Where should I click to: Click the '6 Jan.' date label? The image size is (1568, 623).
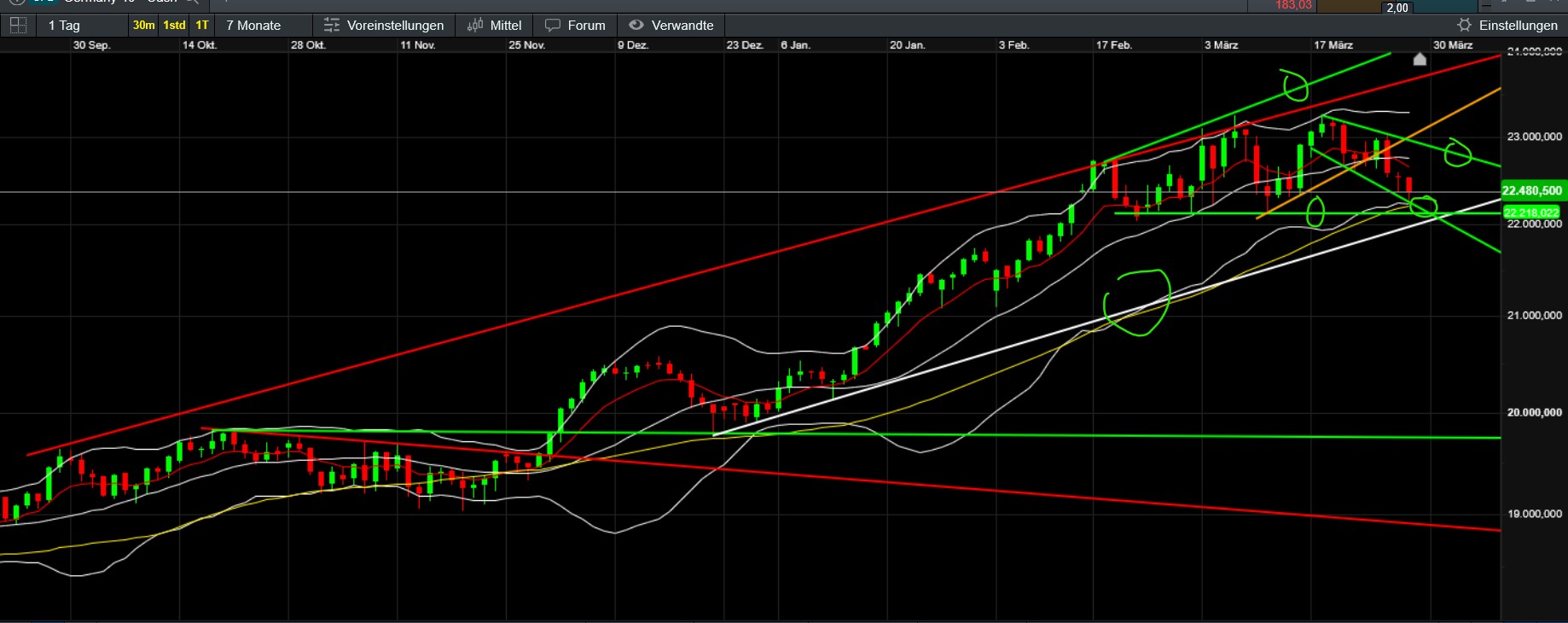(795, 45)
